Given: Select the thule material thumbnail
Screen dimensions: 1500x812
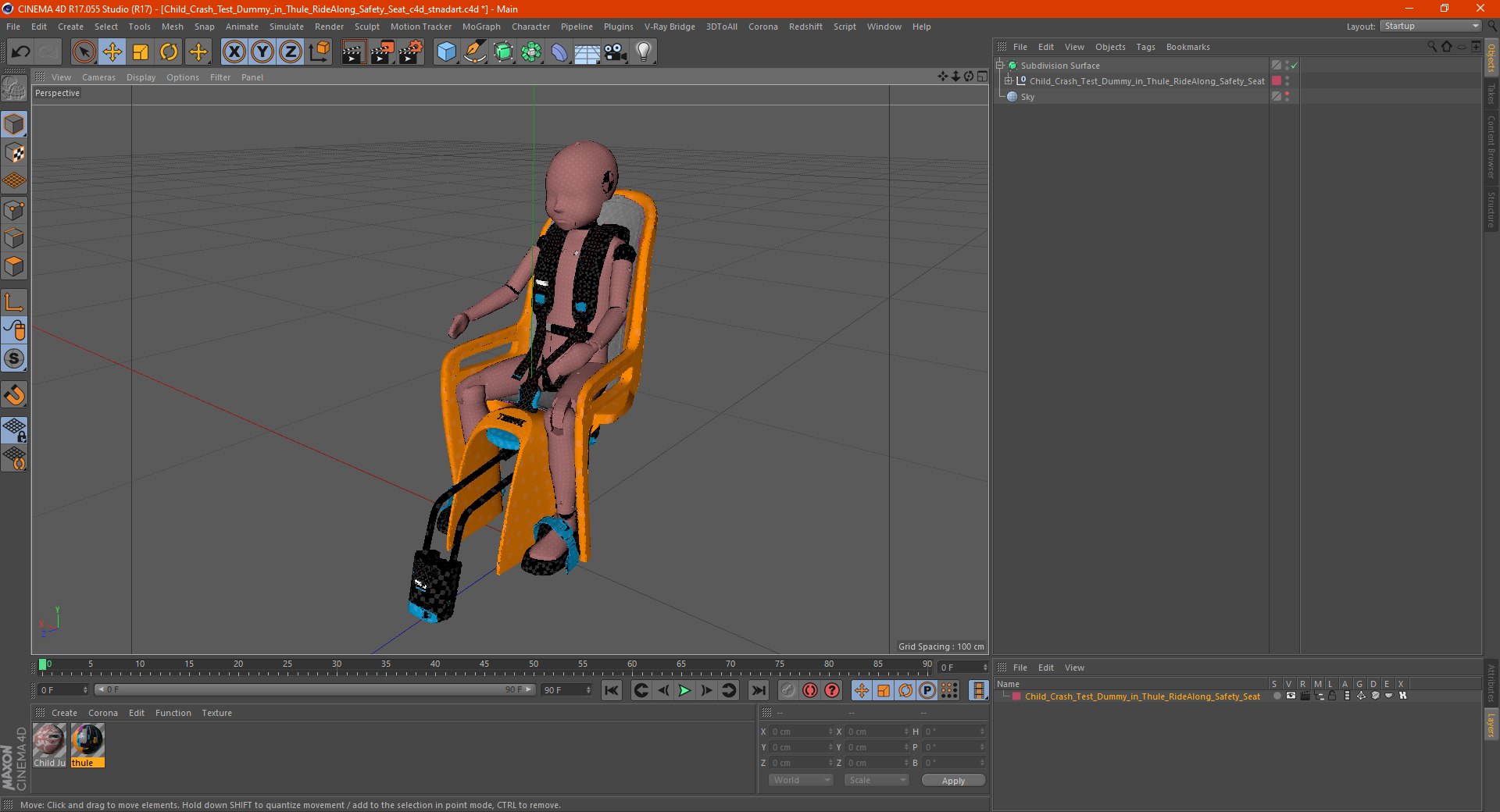Looking at the screenshot, I should (87, 745).
